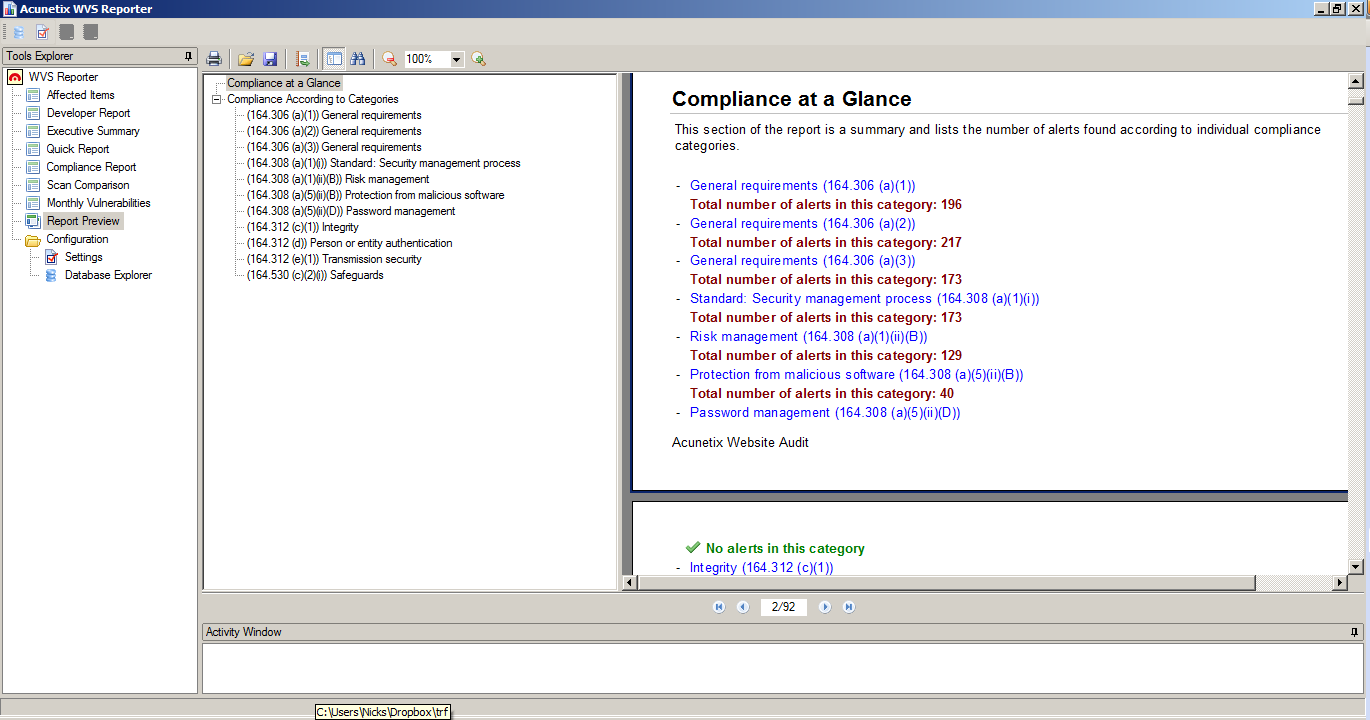The height and width of the screenshot is (720, 1370).
Task: Select Quick Report item
Action: (78, 149)
